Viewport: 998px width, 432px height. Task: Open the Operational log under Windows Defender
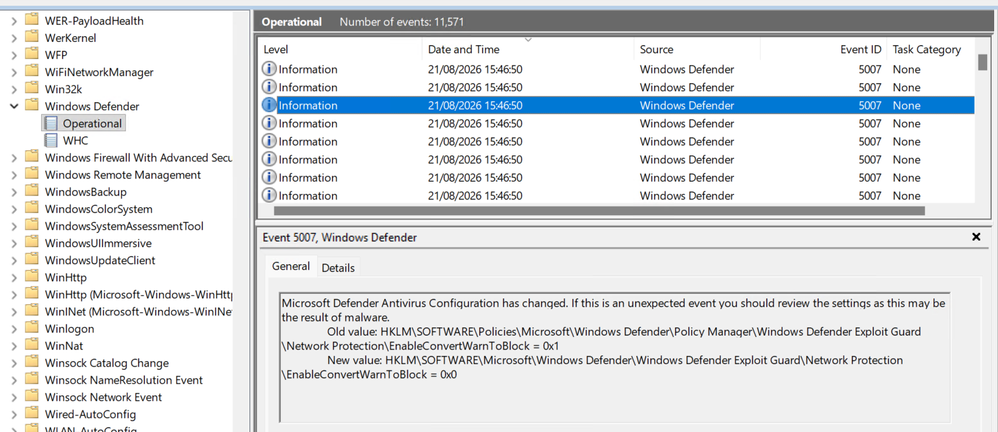tap(92, 123)
